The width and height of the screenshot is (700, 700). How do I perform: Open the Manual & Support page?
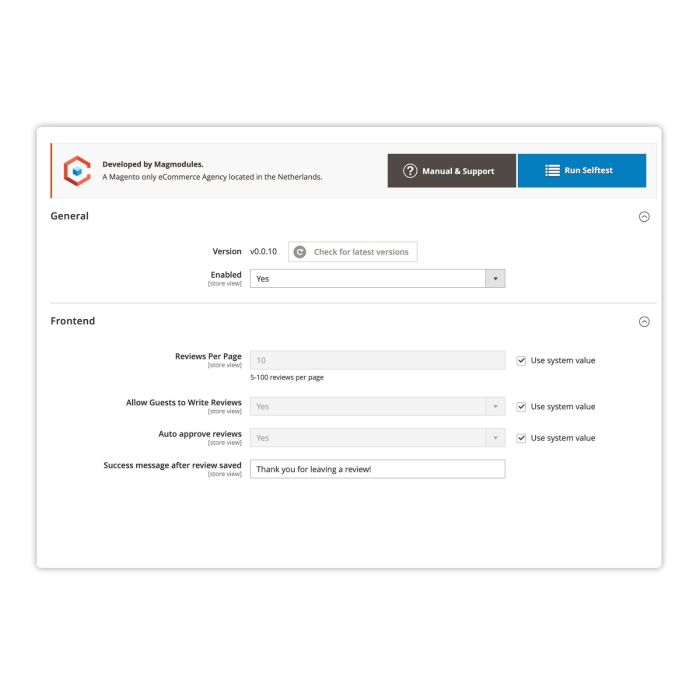pos(451,171)
